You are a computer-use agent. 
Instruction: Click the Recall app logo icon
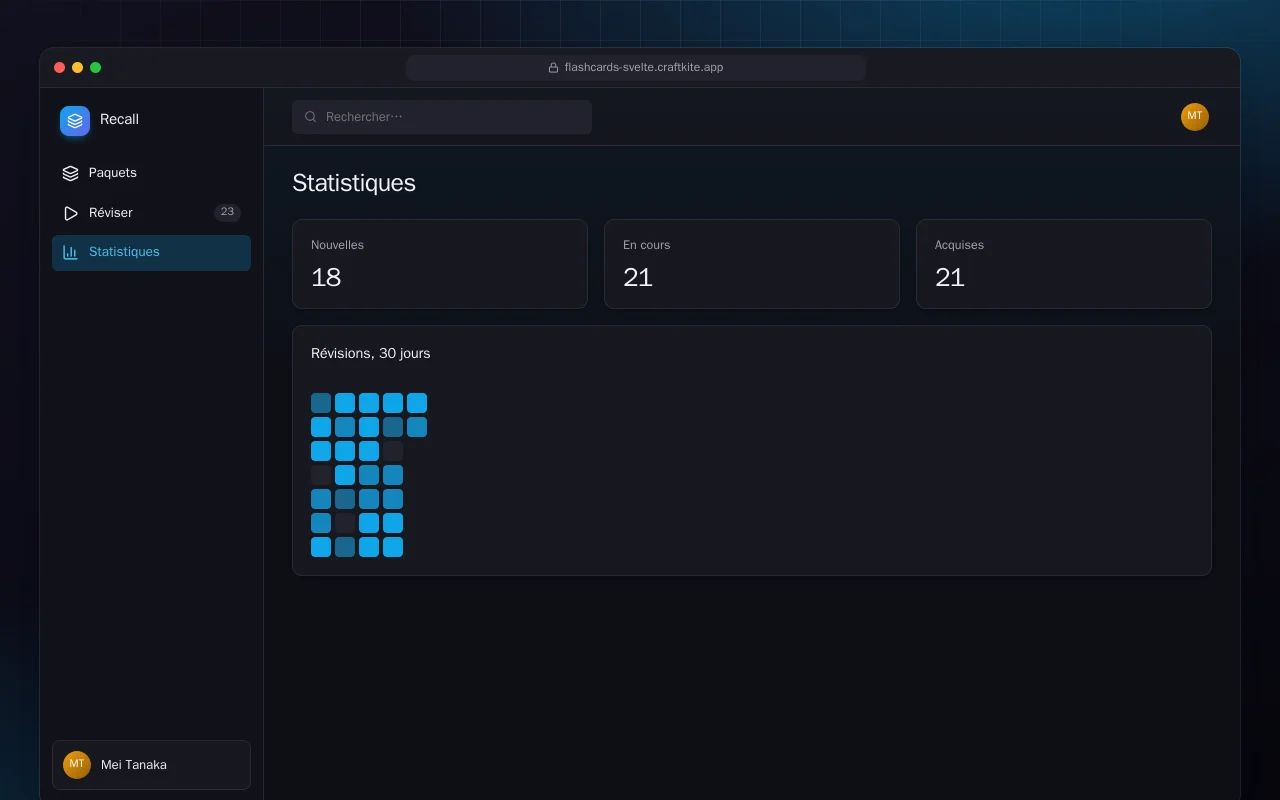pyautogui.click(x=75, y=121)
